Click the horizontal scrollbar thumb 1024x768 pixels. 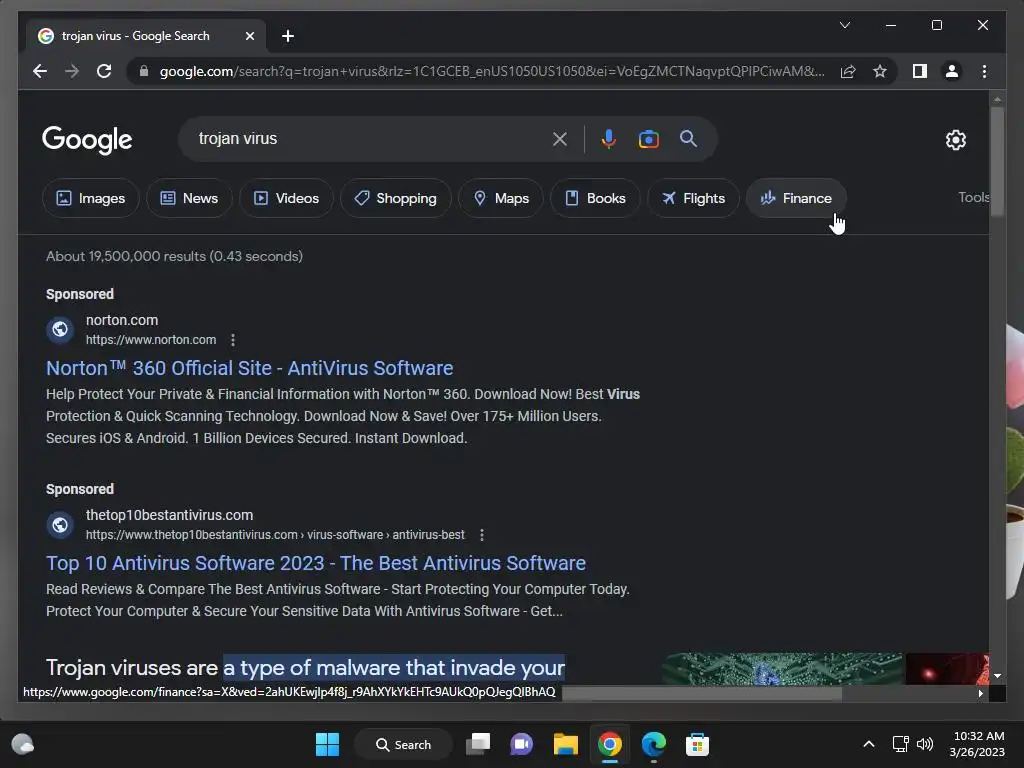pyautogui.click(x=701, y=694)
